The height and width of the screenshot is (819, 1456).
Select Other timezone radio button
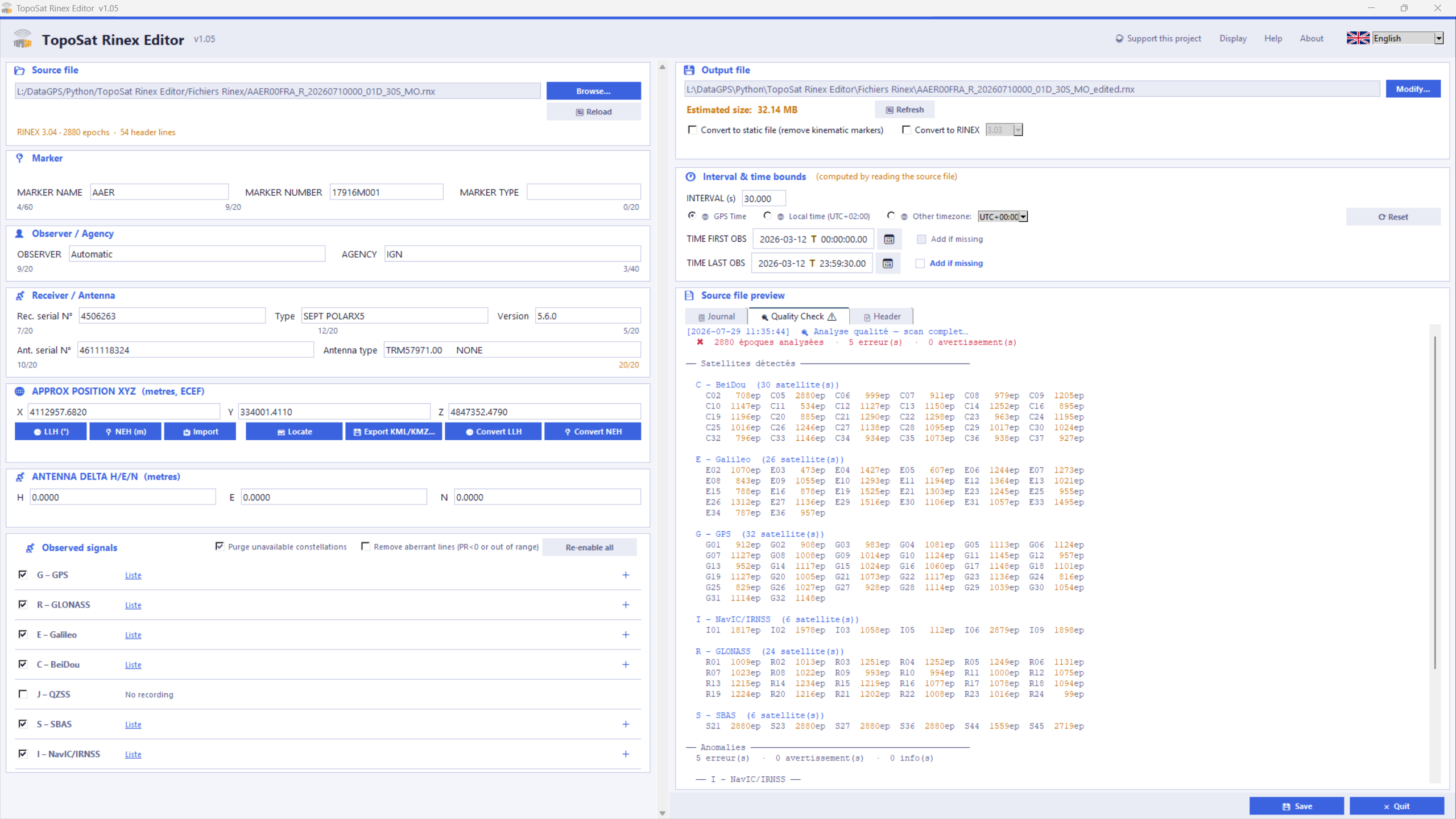click(x=891, y=216)
